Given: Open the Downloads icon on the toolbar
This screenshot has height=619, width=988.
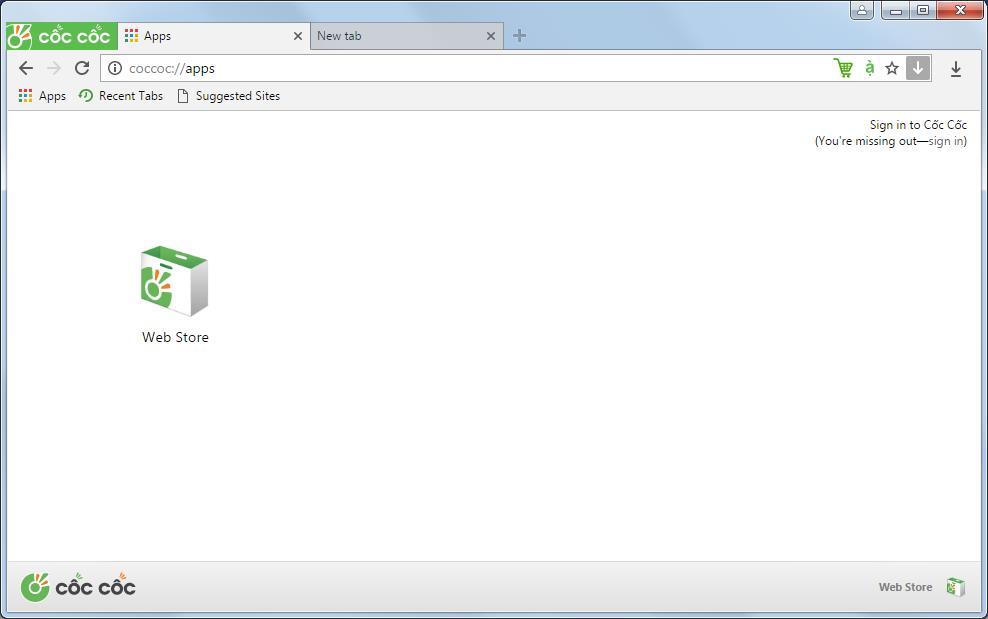Looking at the screenshot, I should 956,68.
